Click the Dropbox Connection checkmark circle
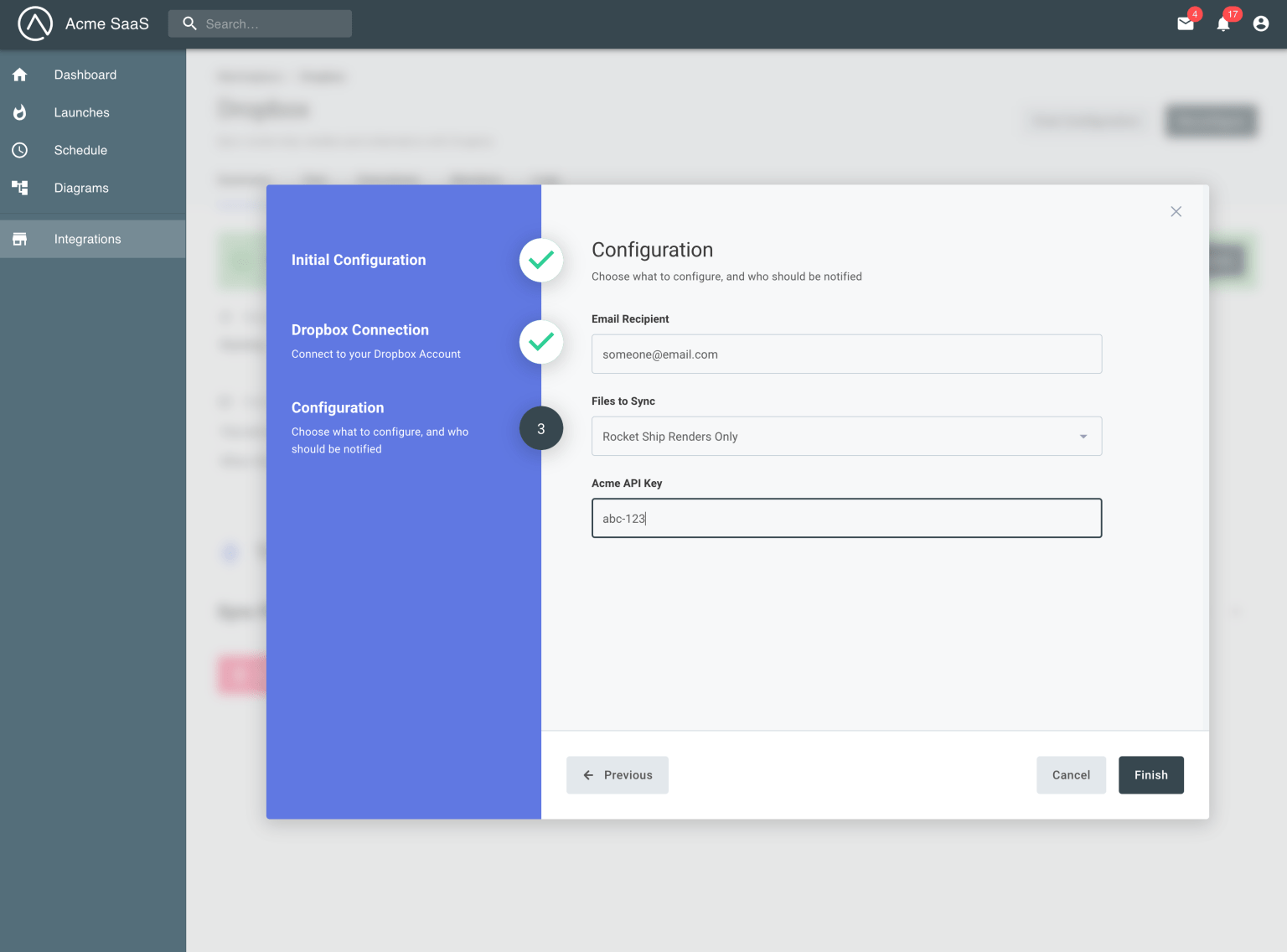This screenshot has width=1287, height=952. (541, 342)
